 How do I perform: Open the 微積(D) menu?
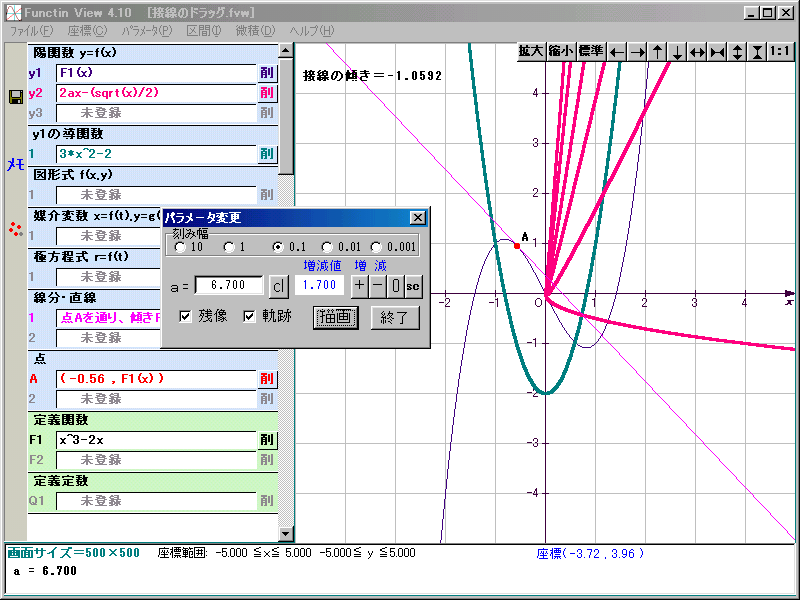coord(255,31)
